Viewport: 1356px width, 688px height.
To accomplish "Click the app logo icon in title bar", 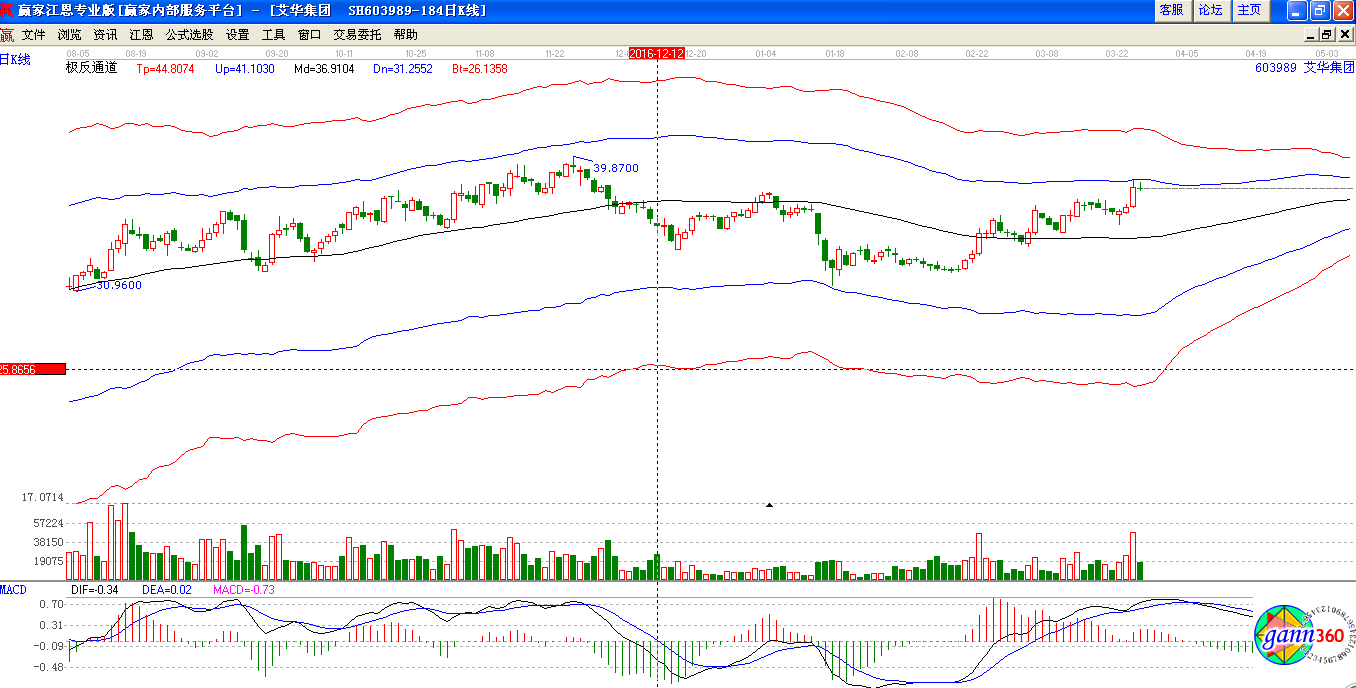I will 8,10.
